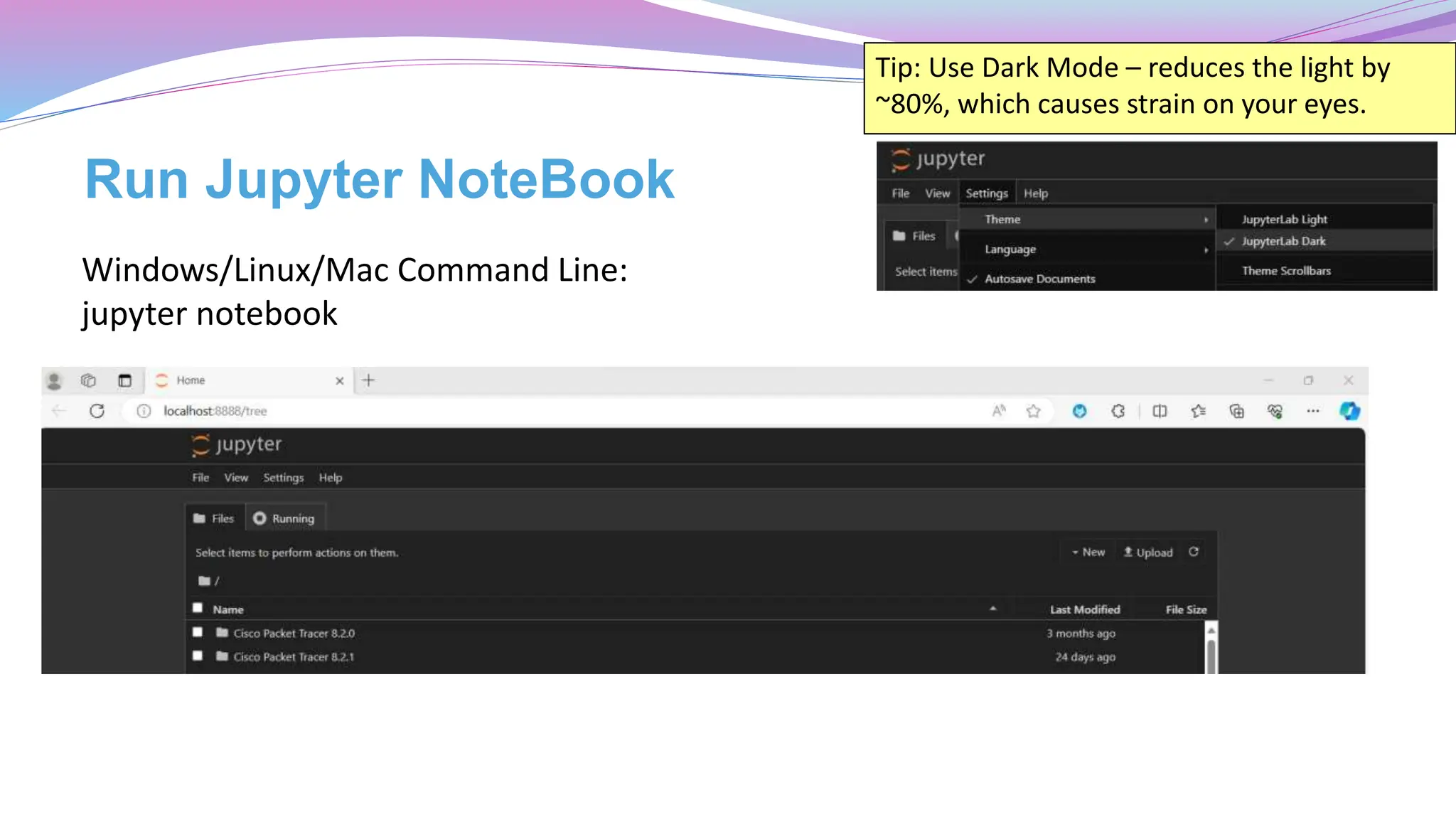Open the tab actions menu icon
1456x819 pixels.
(124, 380)
